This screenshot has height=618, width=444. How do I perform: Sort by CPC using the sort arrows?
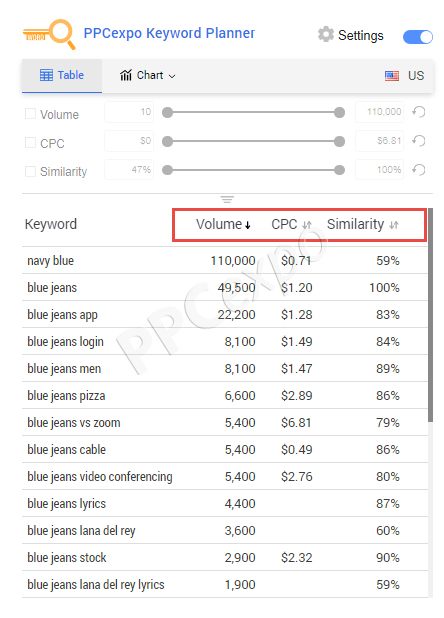(307, 225)
